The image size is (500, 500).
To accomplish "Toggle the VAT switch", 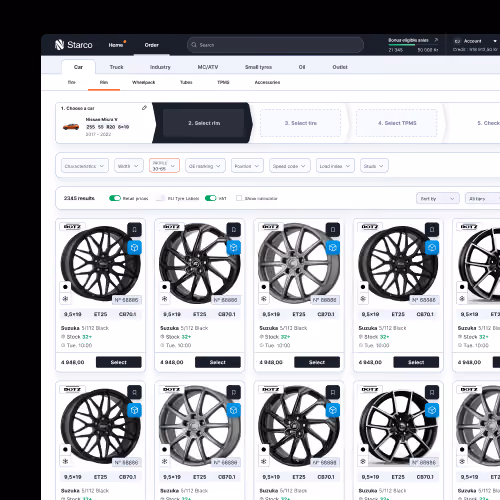I will [211, 198].
